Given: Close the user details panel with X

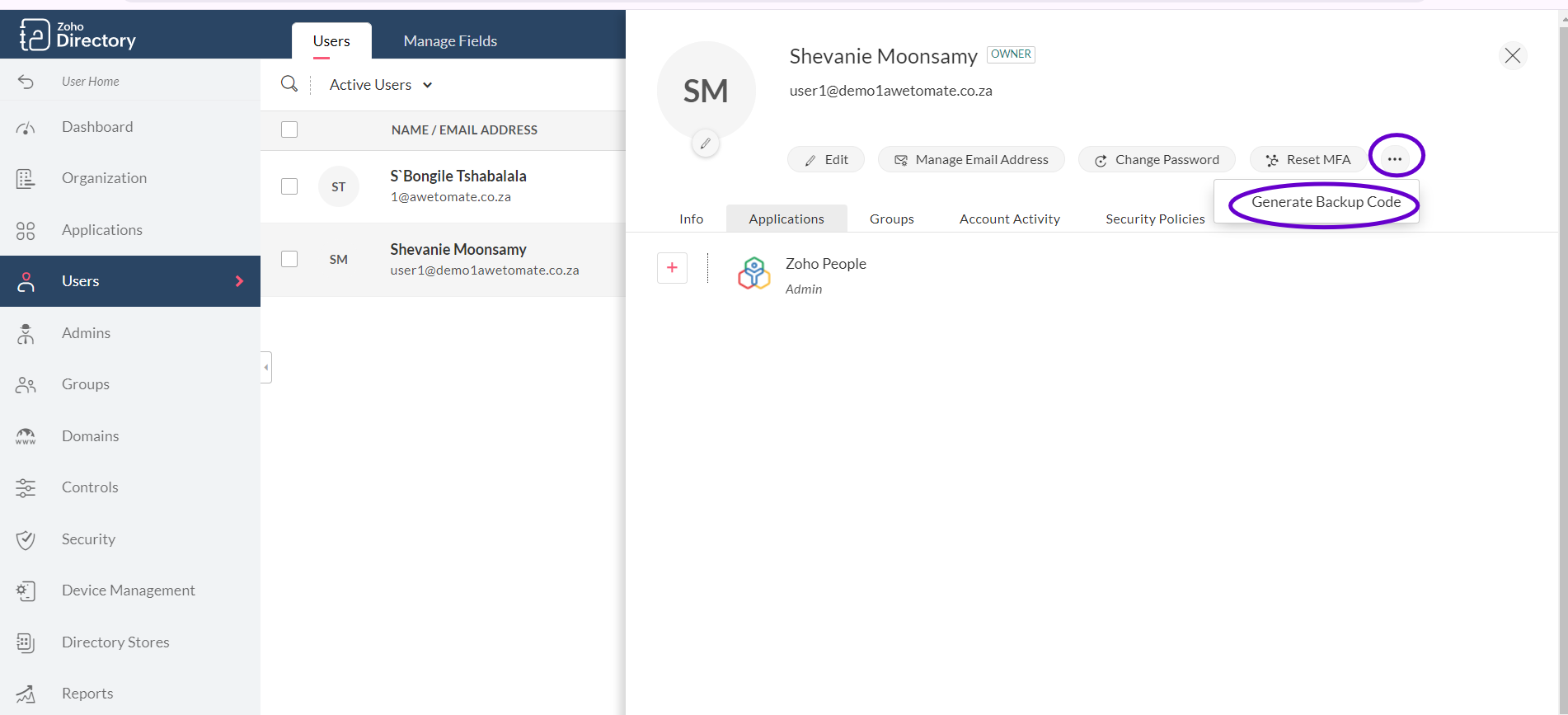Looking at the screenshot, I should point(1512,55).
